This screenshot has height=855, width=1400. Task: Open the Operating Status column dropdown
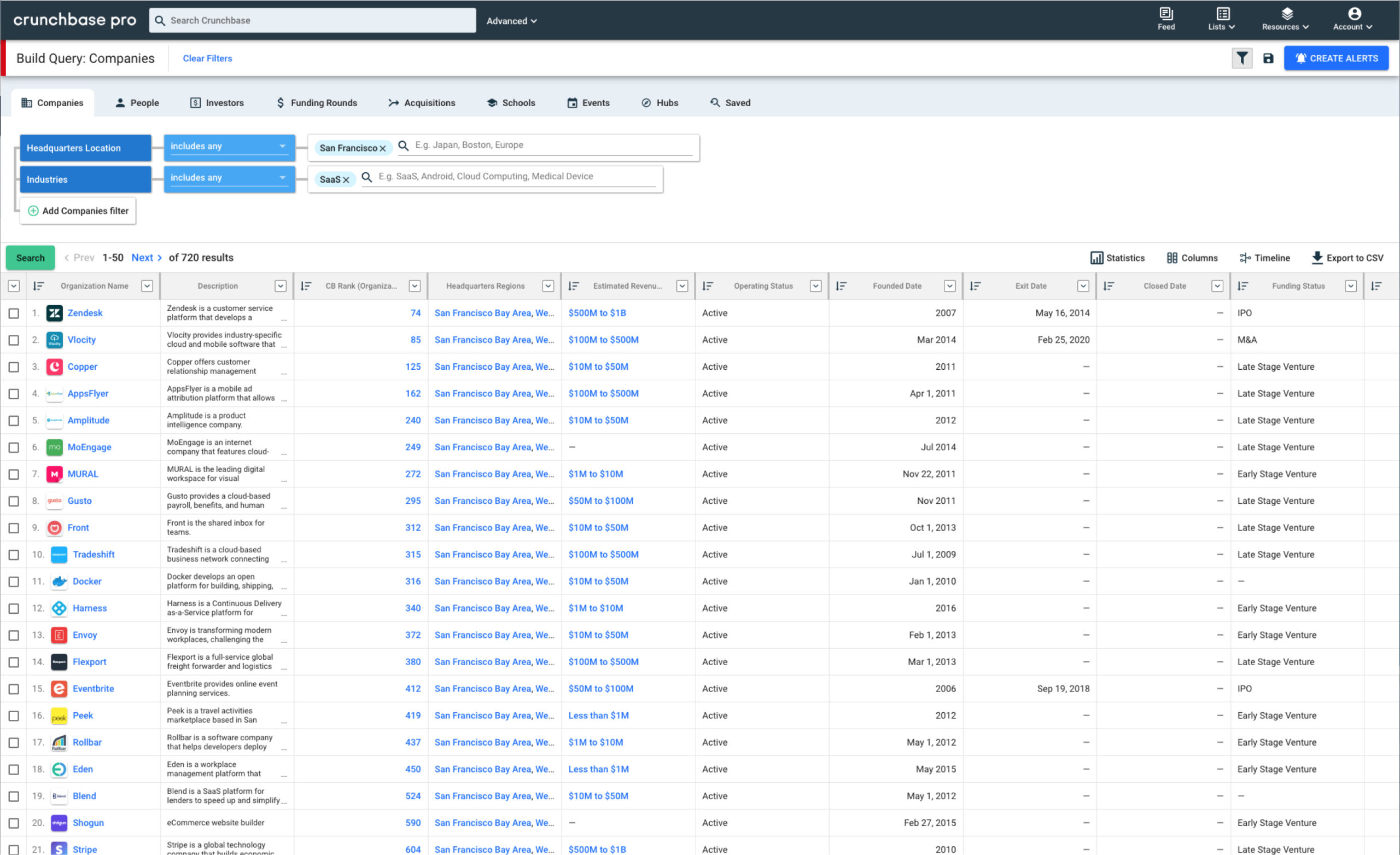816,286
